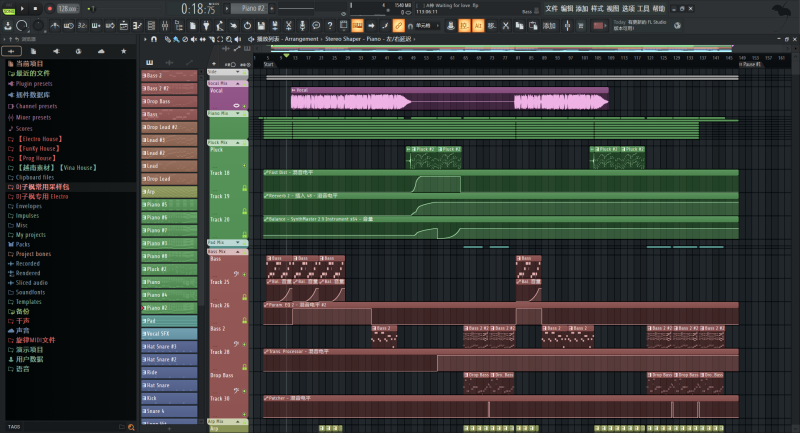The height and width of the screenshot is (433, 800).
Task: Open the 编辑 (Edit) menu
Action: pyautogui.click(x=567, y=9)
